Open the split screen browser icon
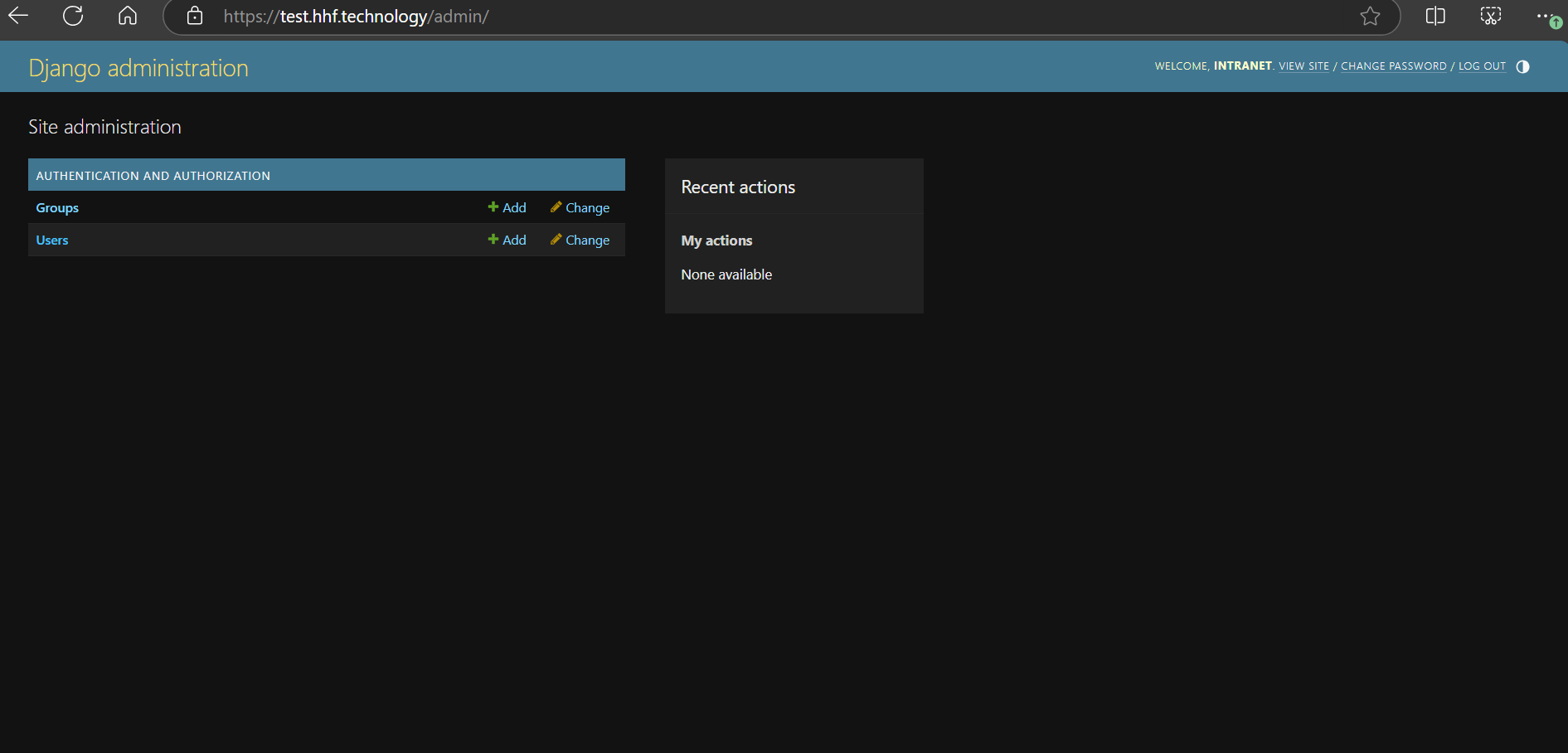Image resolution: width=1568 pixels, height=753 pixels. coord(1435,16)
